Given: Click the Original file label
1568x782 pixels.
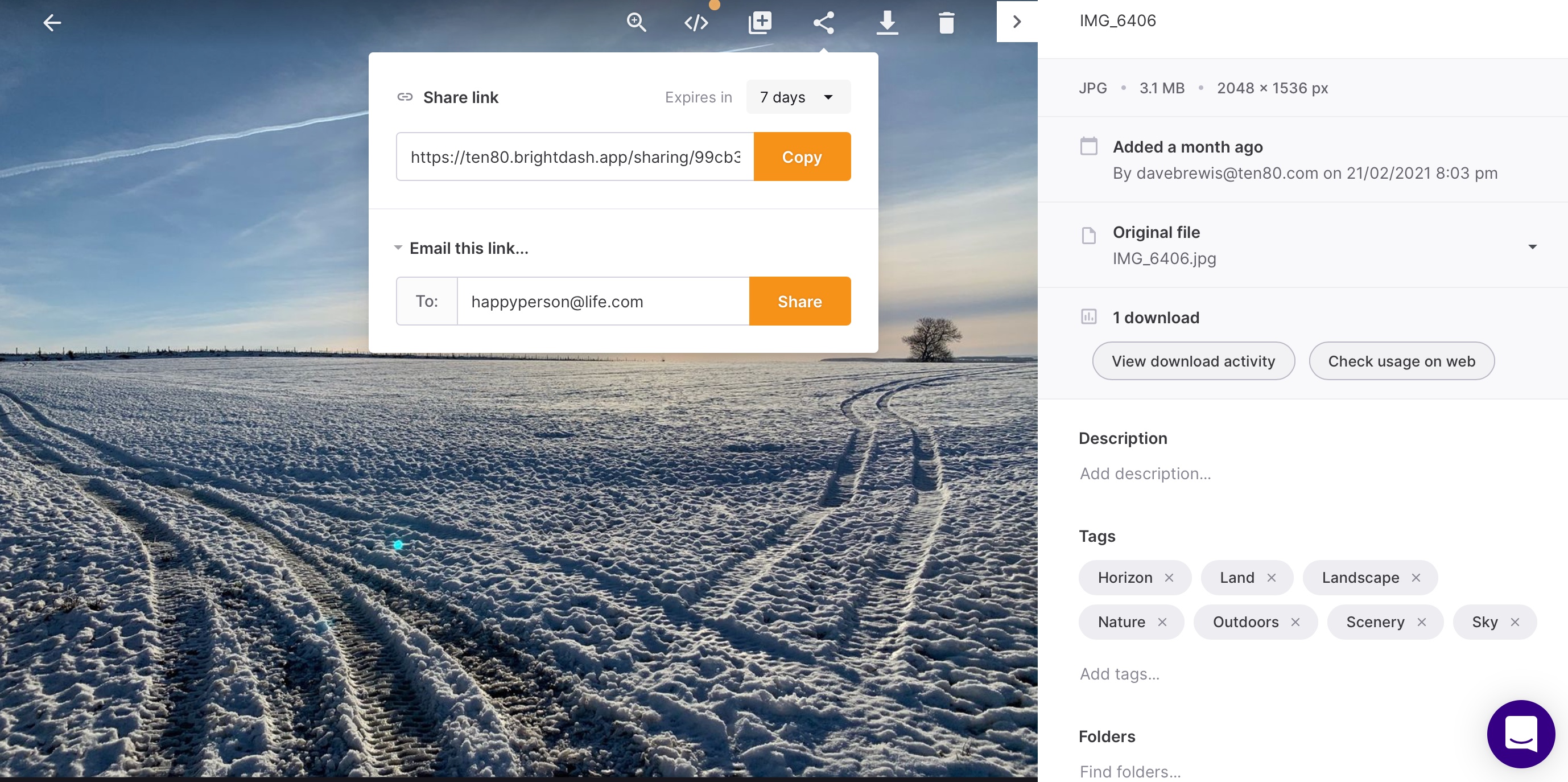Looking at the screenshot, I should click(x=1156, y=232).
